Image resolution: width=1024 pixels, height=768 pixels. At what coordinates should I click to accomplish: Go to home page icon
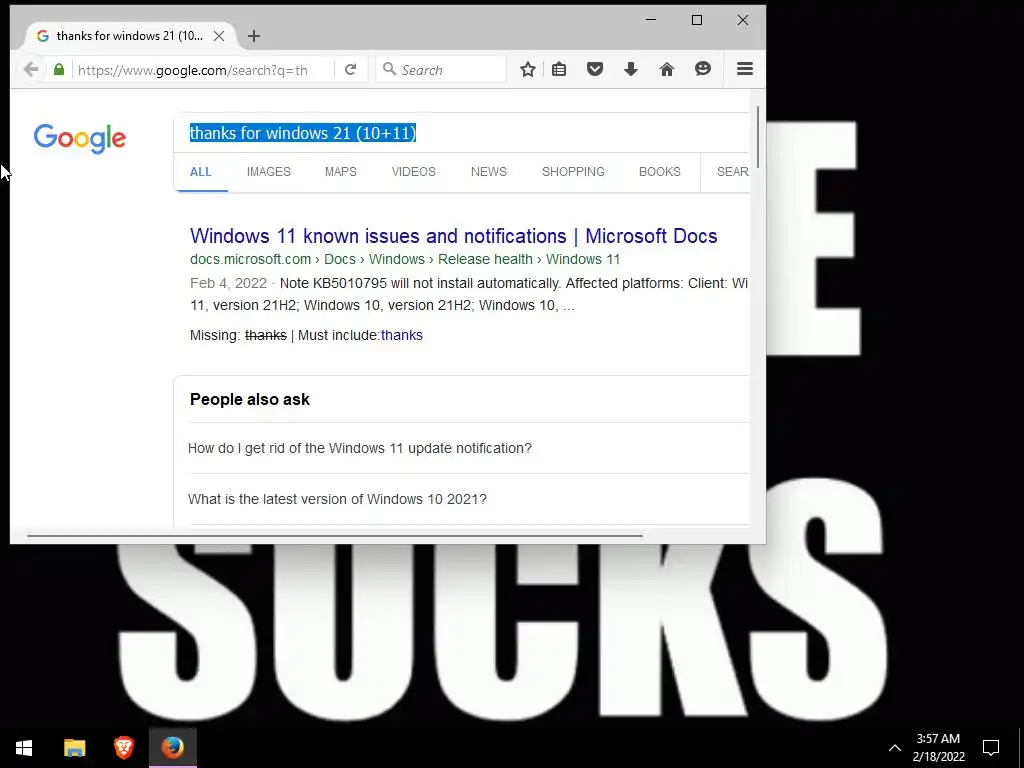point(667,69)
